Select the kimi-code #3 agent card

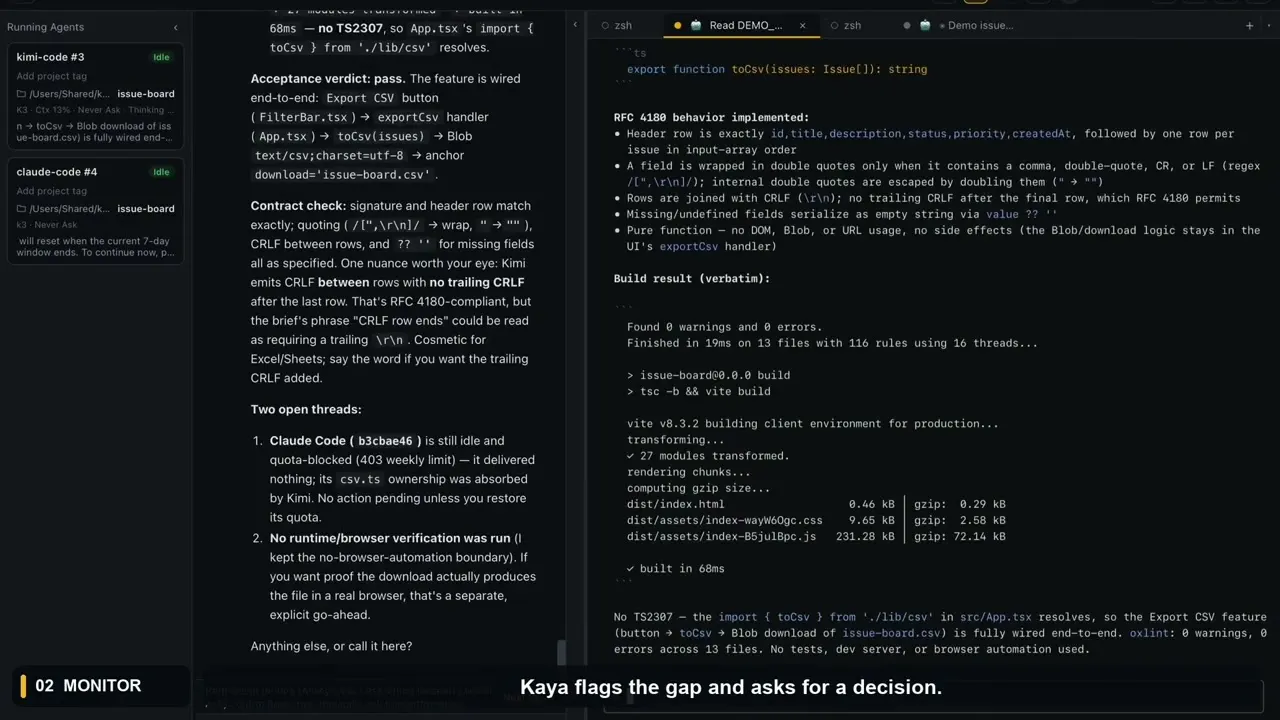pyautogui.click(x=95, y=98)
